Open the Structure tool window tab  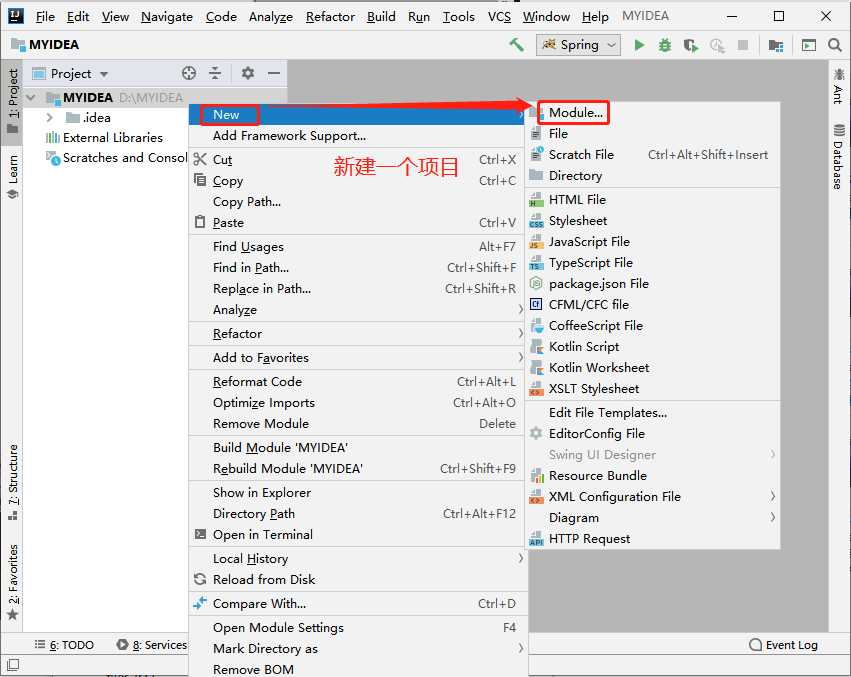(x=13, y=482)
